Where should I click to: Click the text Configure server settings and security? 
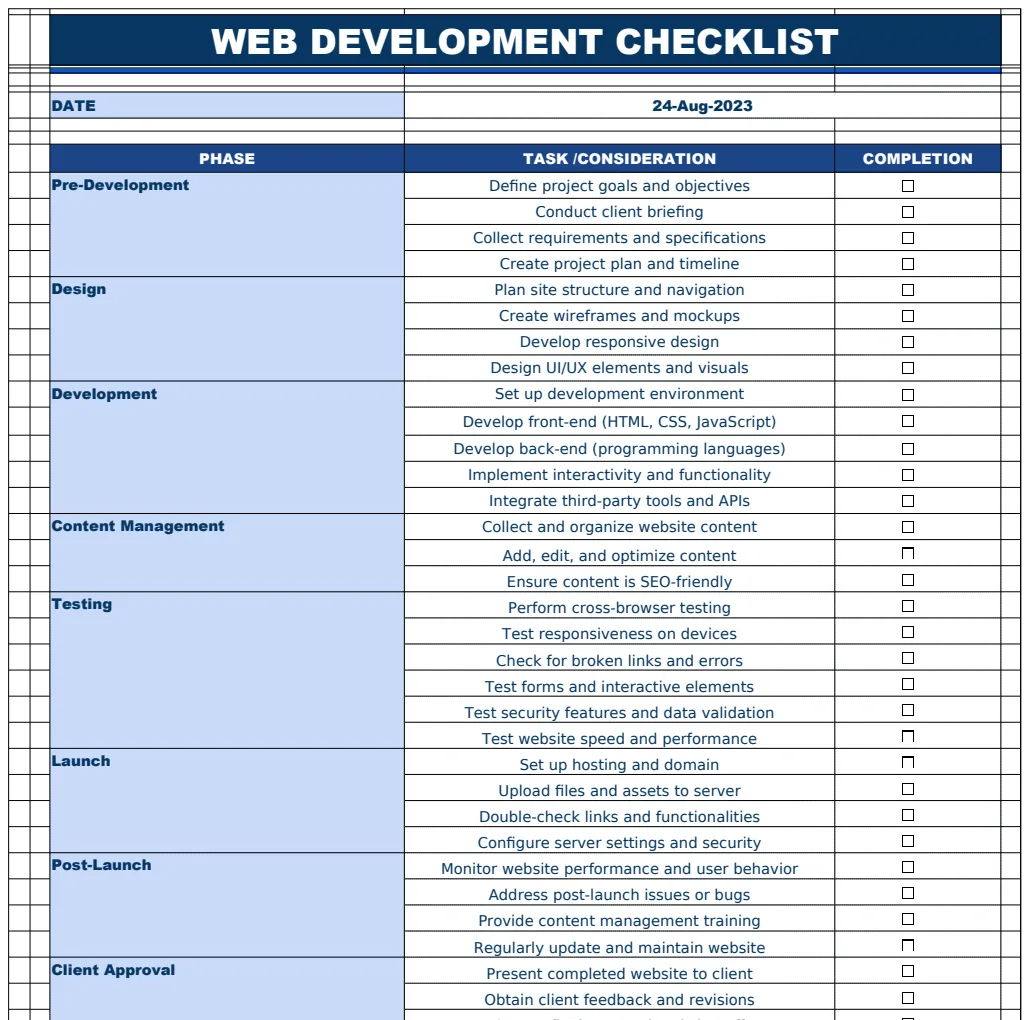(x=619, y=843)
